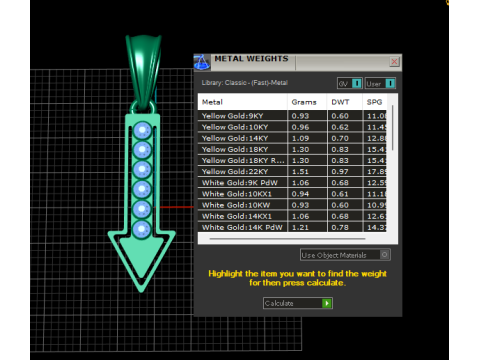Close the Metal Weights dialog
The image size is (480, 360).
394,62
